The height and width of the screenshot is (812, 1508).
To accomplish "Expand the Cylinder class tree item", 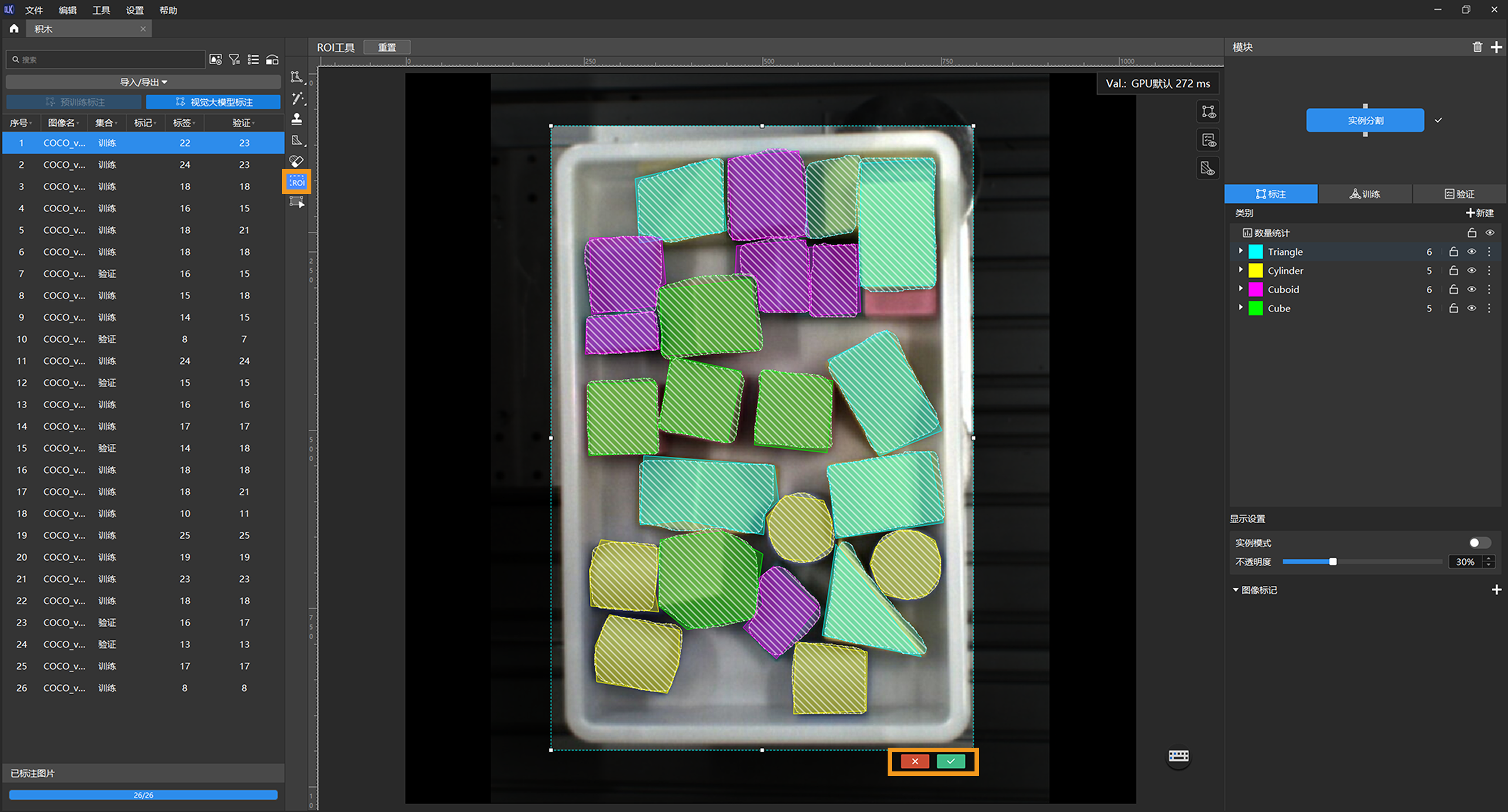I will click(x=1241, y=270).
